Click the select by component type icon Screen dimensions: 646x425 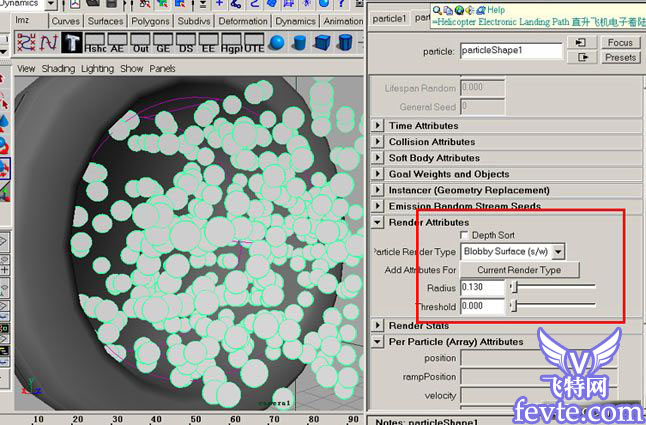tap(180, 4)
